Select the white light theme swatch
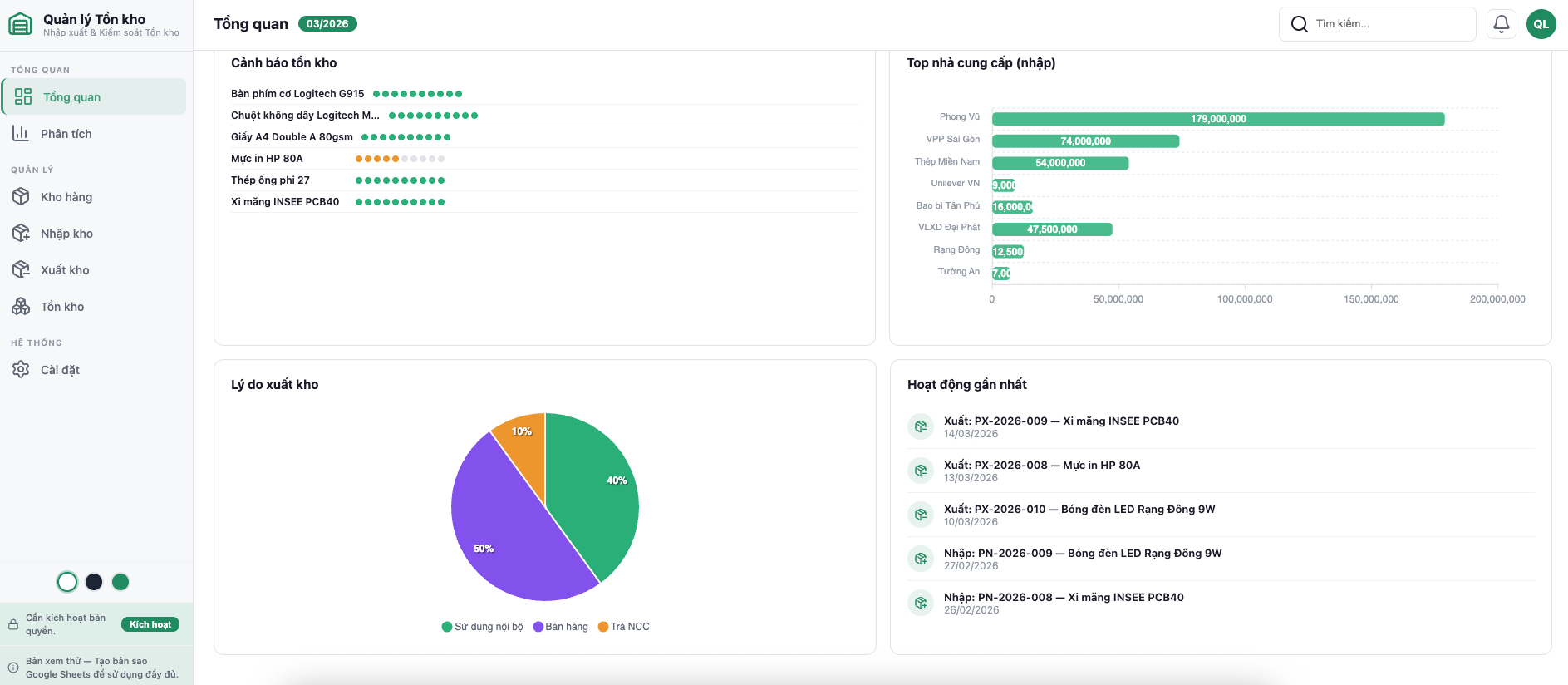 click(67, 582)
